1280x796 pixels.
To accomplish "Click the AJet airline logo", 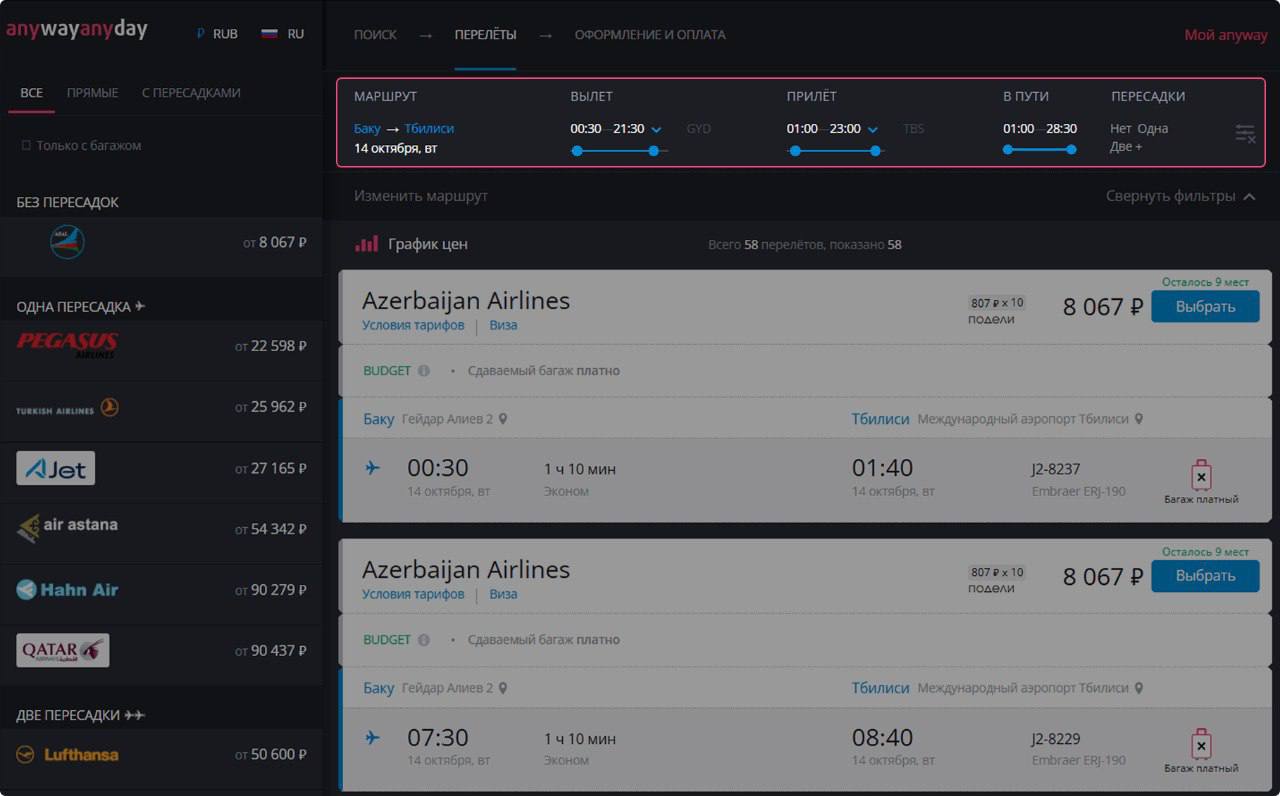I will [56, 468].
